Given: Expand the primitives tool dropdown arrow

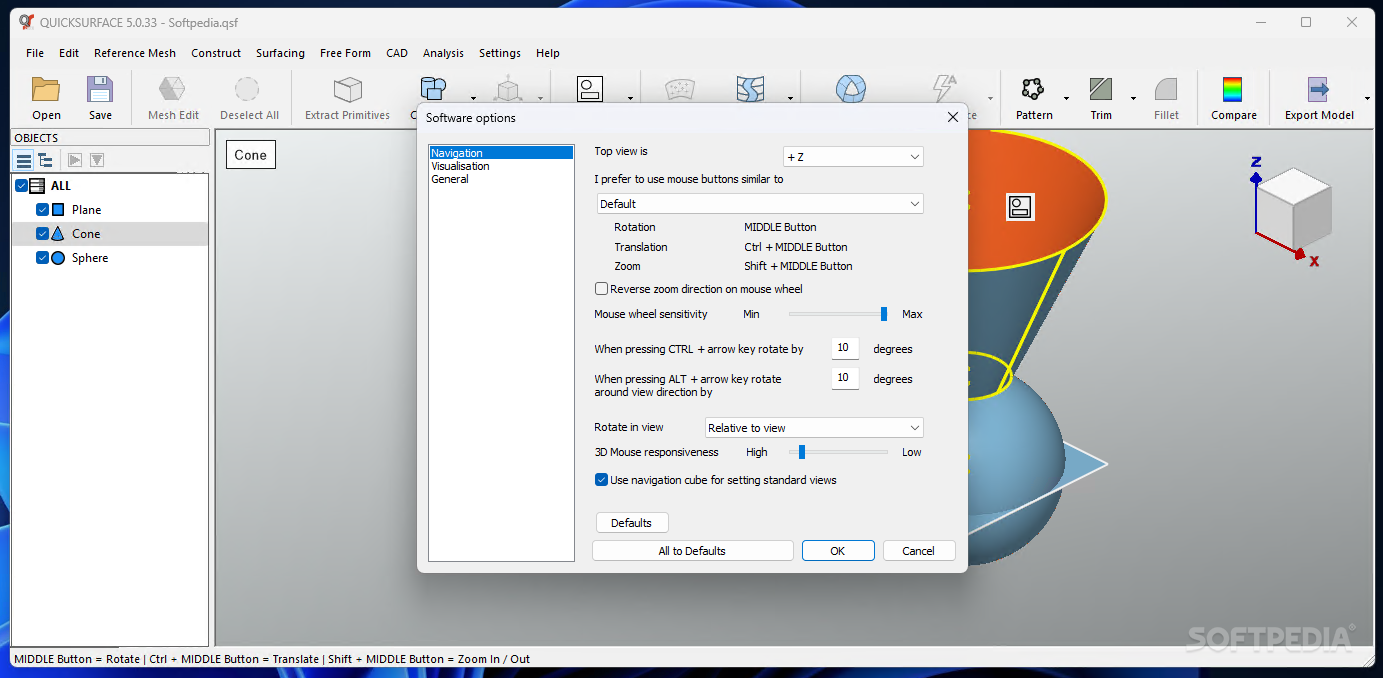Looking at the screenshot, I should pyautogui.click(x=473, y=98).
